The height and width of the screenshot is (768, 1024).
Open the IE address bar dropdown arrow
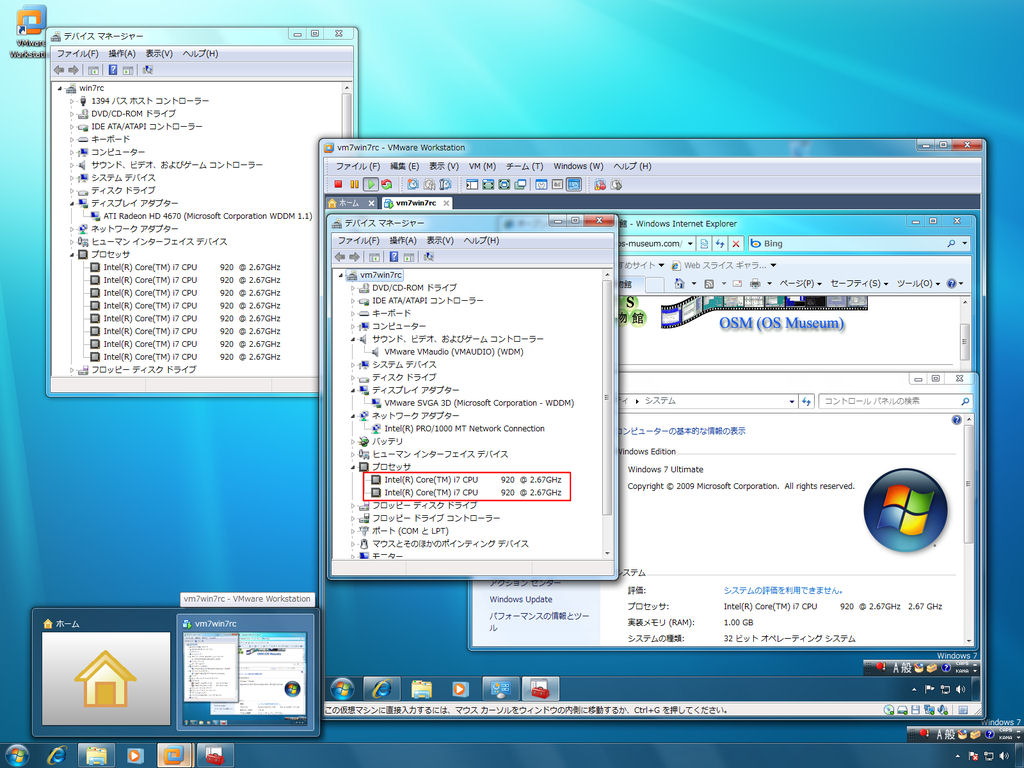pos(690,244)
